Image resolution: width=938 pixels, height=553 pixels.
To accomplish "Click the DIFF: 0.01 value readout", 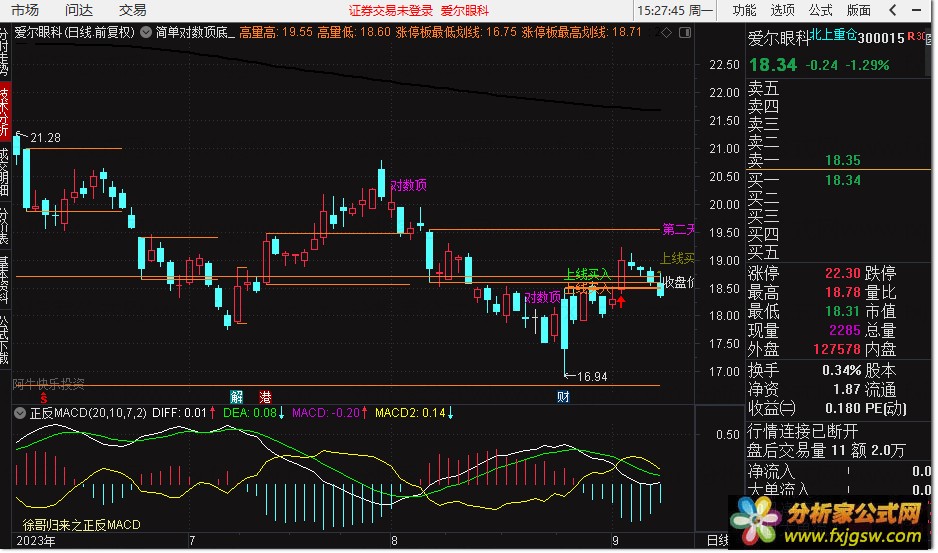I will pos(179,413).
